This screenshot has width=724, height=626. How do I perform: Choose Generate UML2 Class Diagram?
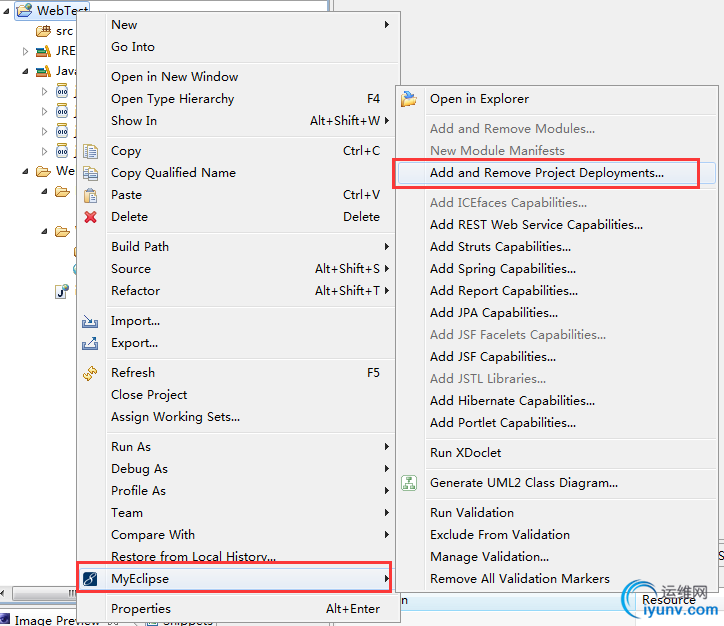tap(524, 483)
